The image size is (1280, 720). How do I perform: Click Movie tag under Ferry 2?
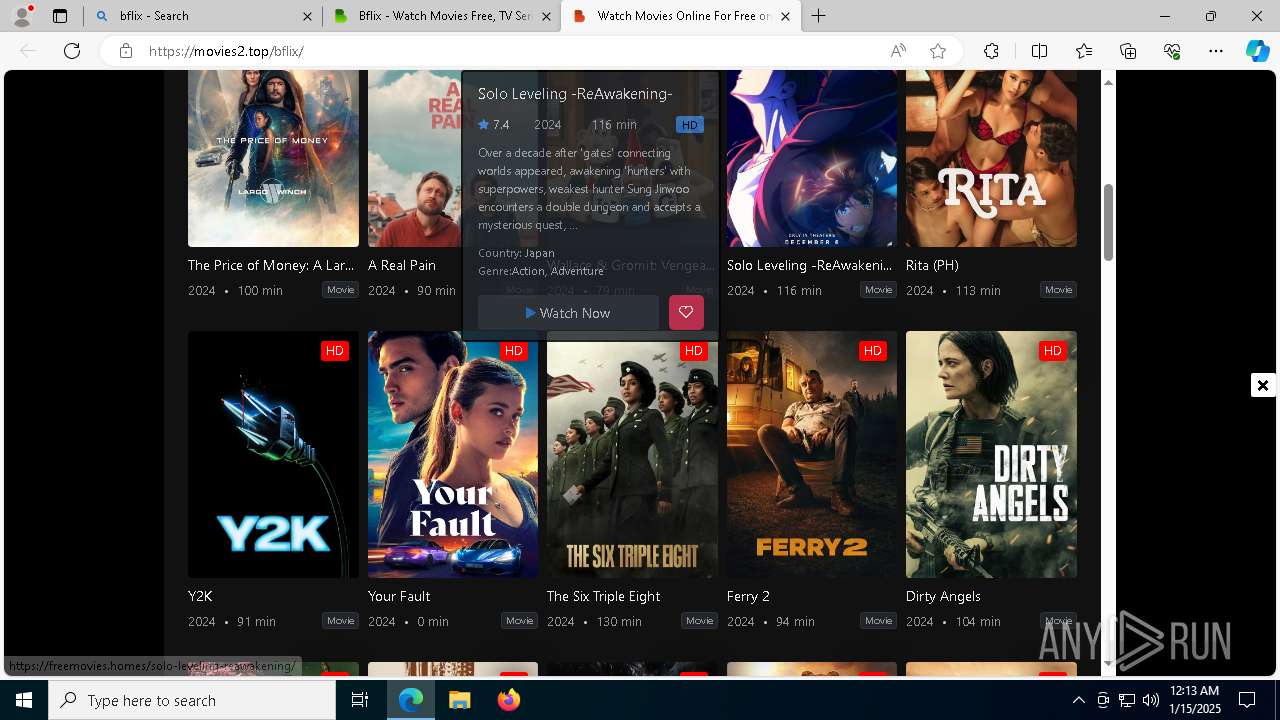(x=878, y=621)
